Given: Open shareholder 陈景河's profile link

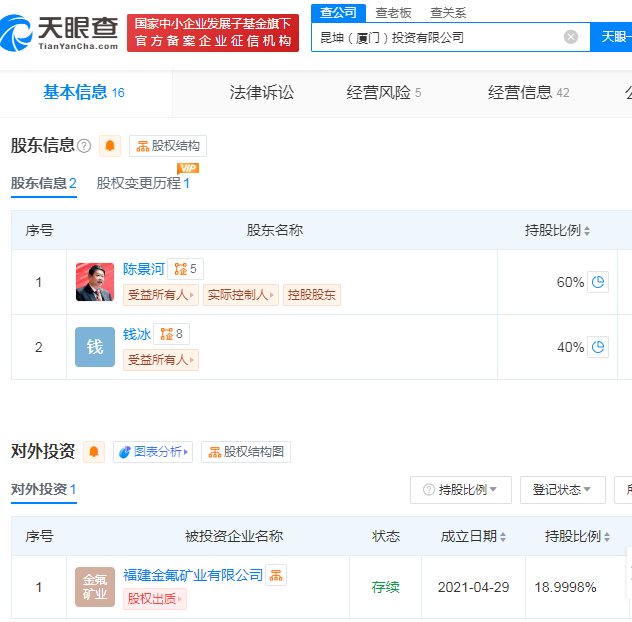Looking at the screenshot, I should pyautogui.click(x=143, y=269).
